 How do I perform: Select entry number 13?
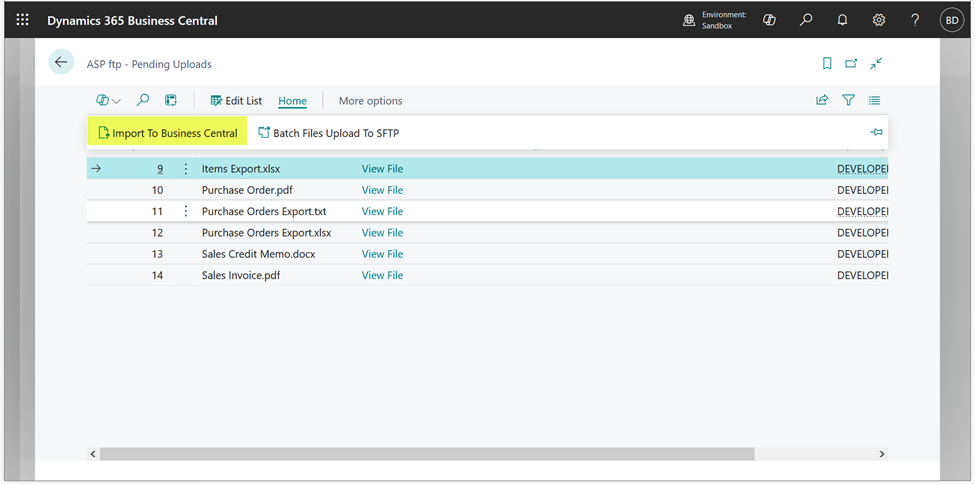157,254
